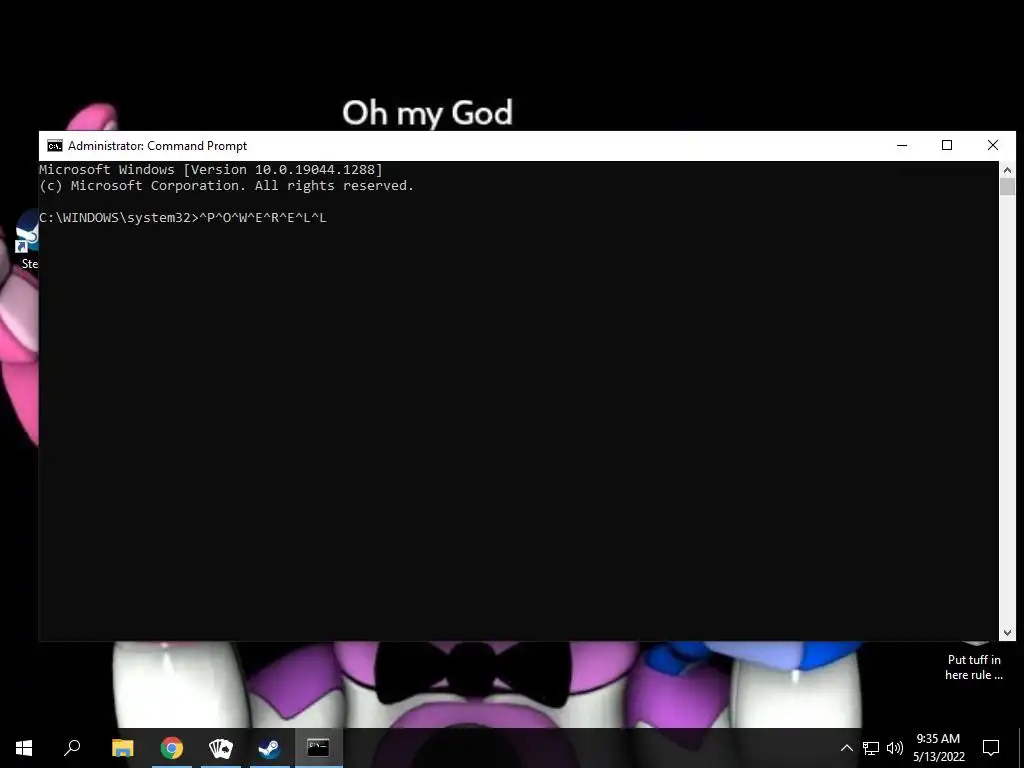Click scrollbar up arrow in Command Prompt
1024x768 pixels.
[1007, 170]
